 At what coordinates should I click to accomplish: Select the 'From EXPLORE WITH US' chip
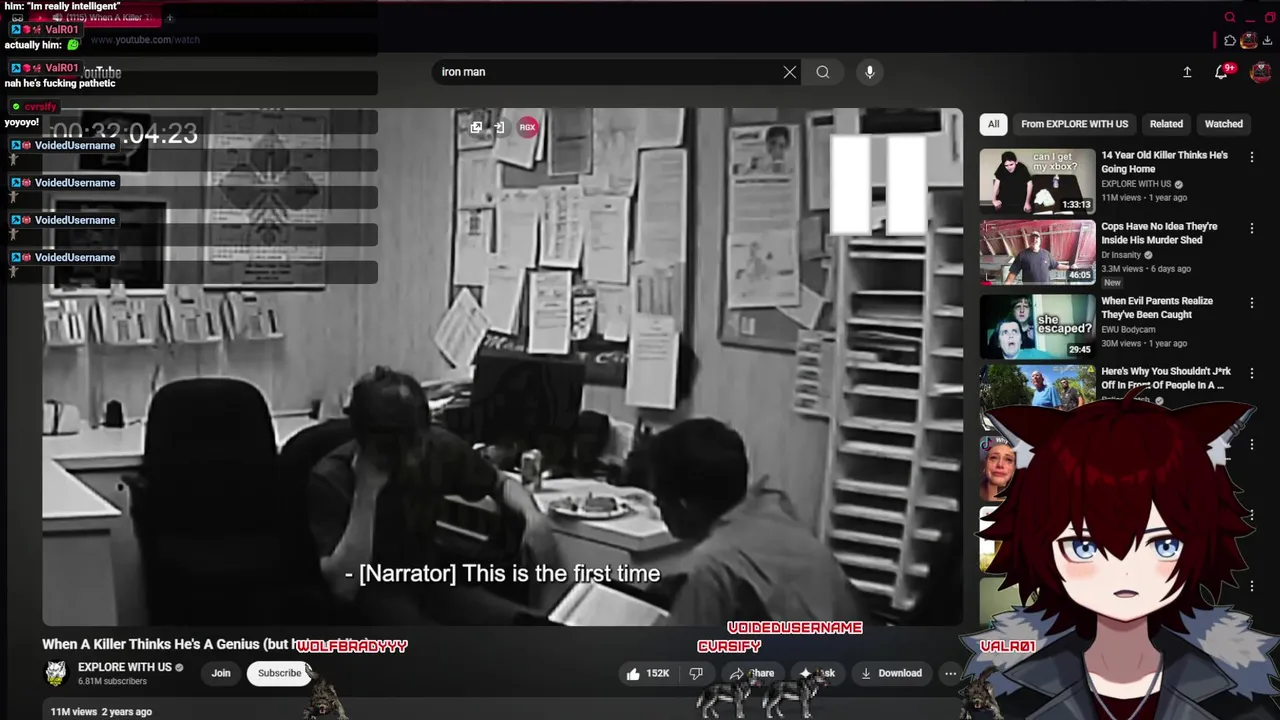point(1074,124)
